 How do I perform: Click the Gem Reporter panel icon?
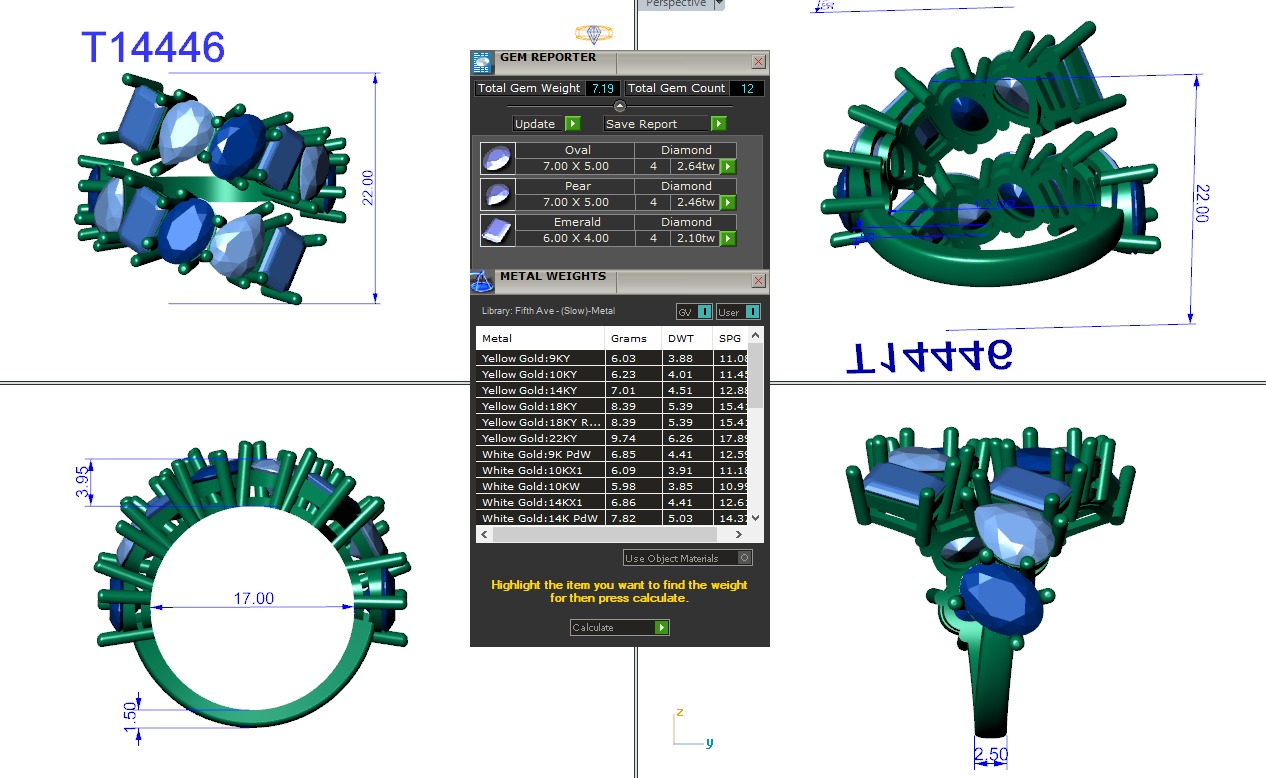(482, 62)
